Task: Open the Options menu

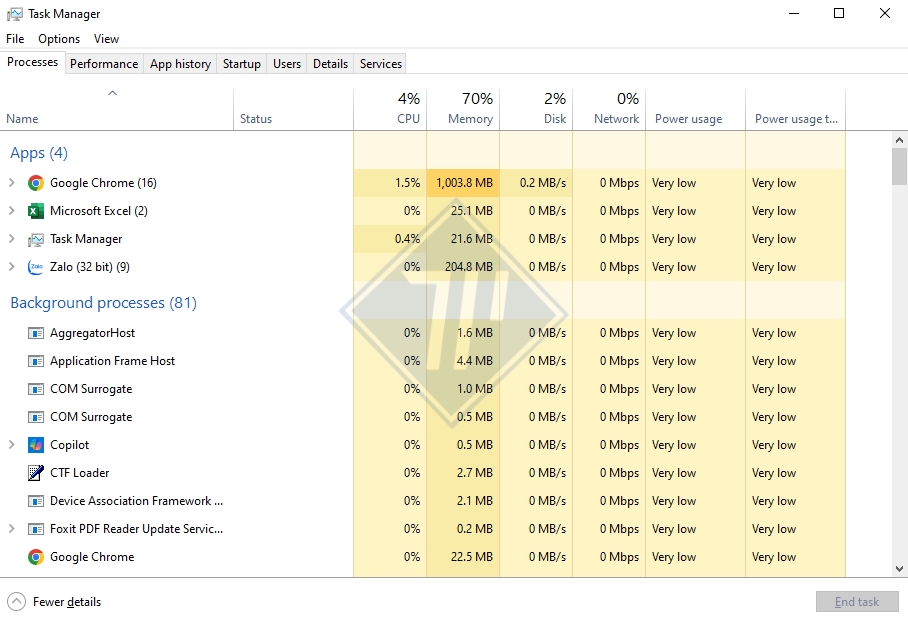Action: [59, 39]
